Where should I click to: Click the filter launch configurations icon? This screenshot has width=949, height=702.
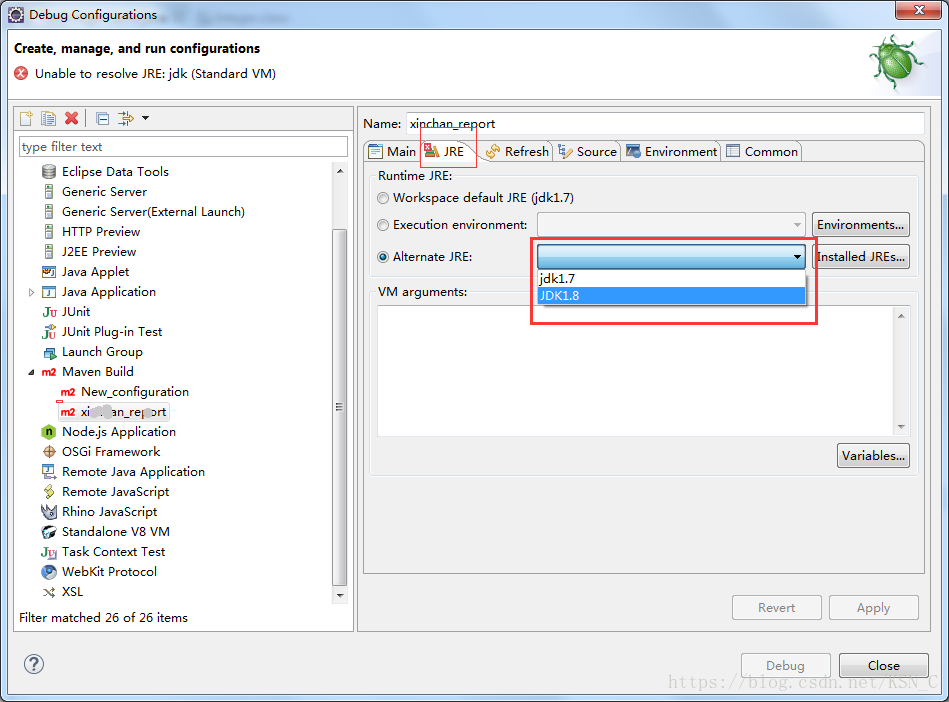tap(125, 118)
